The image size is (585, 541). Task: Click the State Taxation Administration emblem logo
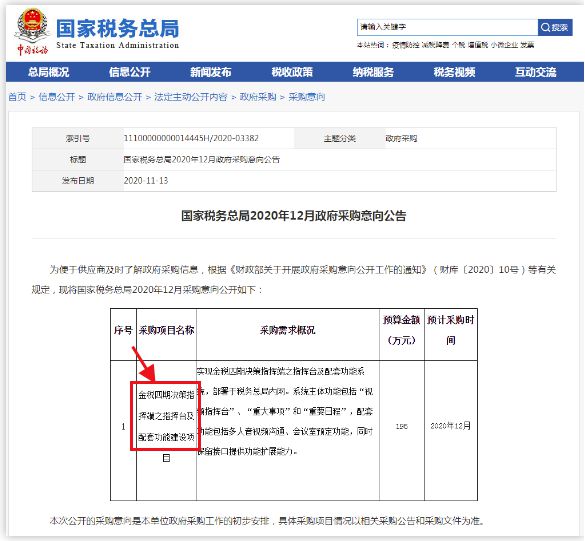[x=32, y=32]
